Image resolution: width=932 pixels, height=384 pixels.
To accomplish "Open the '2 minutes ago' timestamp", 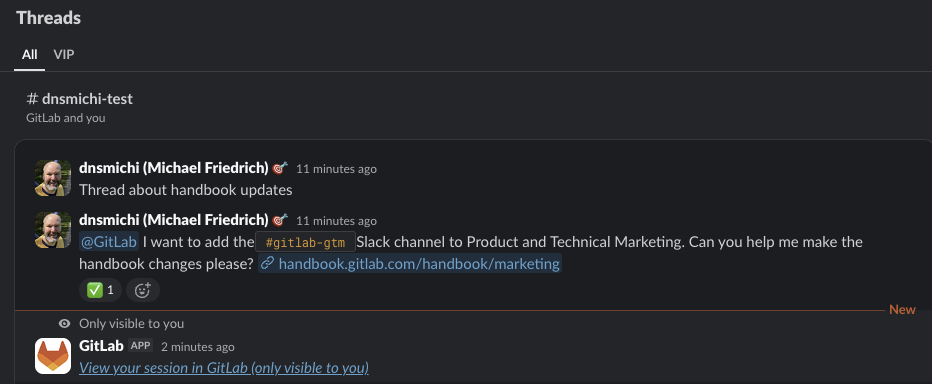I will coord(198,347).
